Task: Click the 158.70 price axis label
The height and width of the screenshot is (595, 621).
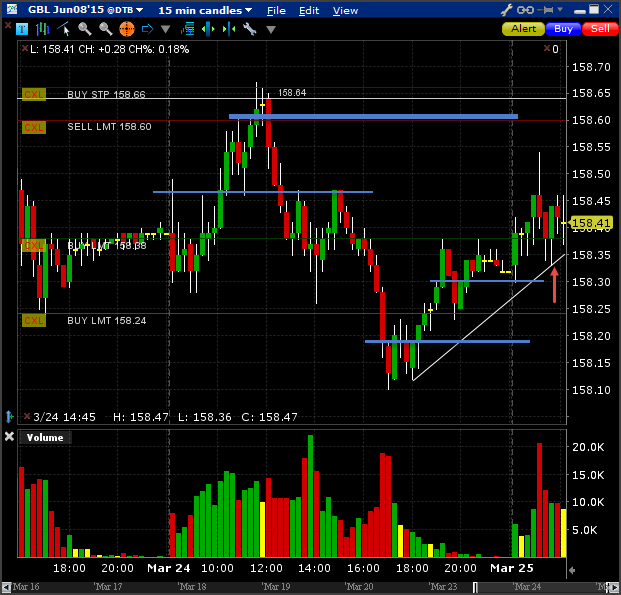Action: click(x=591, y=67)
